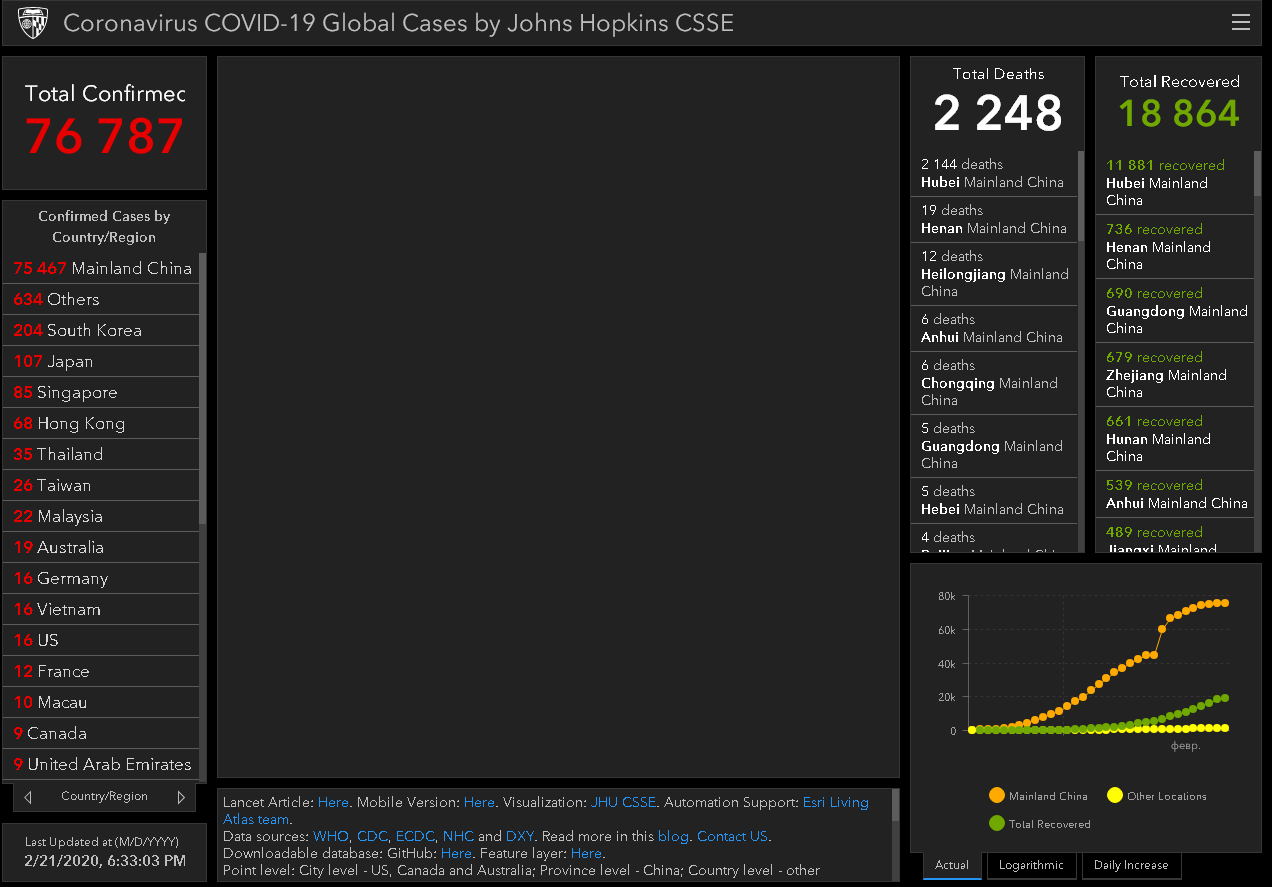This screenshot has height=887, width=1272.
Task: Select the "26 Taiwan" row
Action: [x=101, y=485]
